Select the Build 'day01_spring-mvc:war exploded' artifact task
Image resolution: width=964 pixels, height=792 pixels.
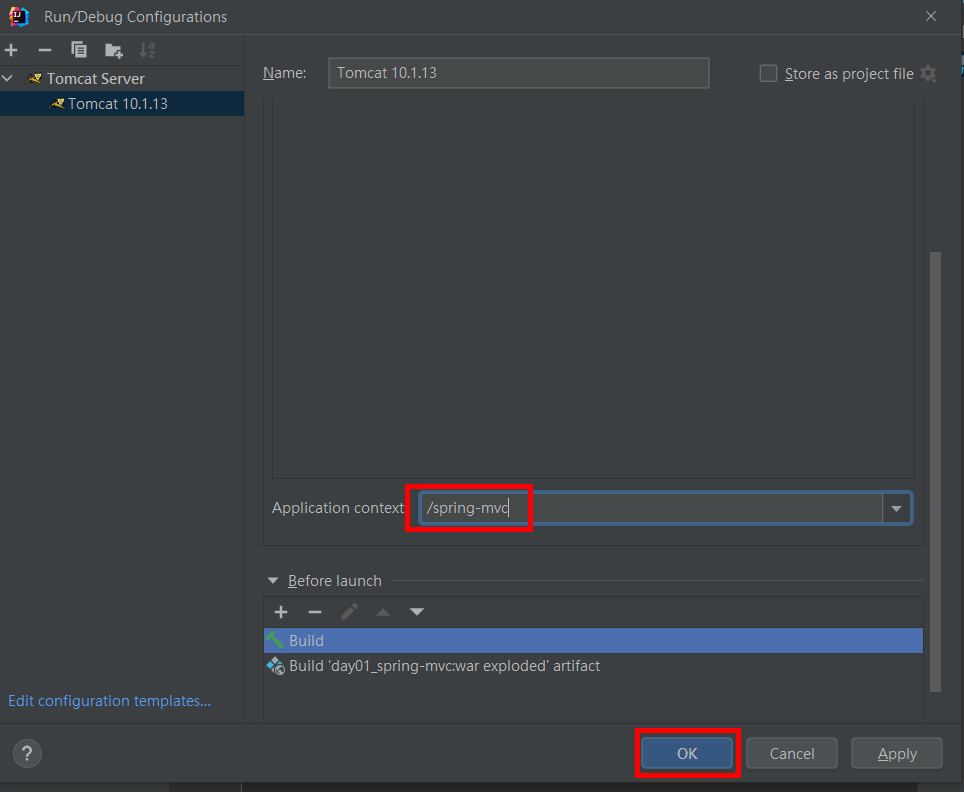(x=593, y=665)
